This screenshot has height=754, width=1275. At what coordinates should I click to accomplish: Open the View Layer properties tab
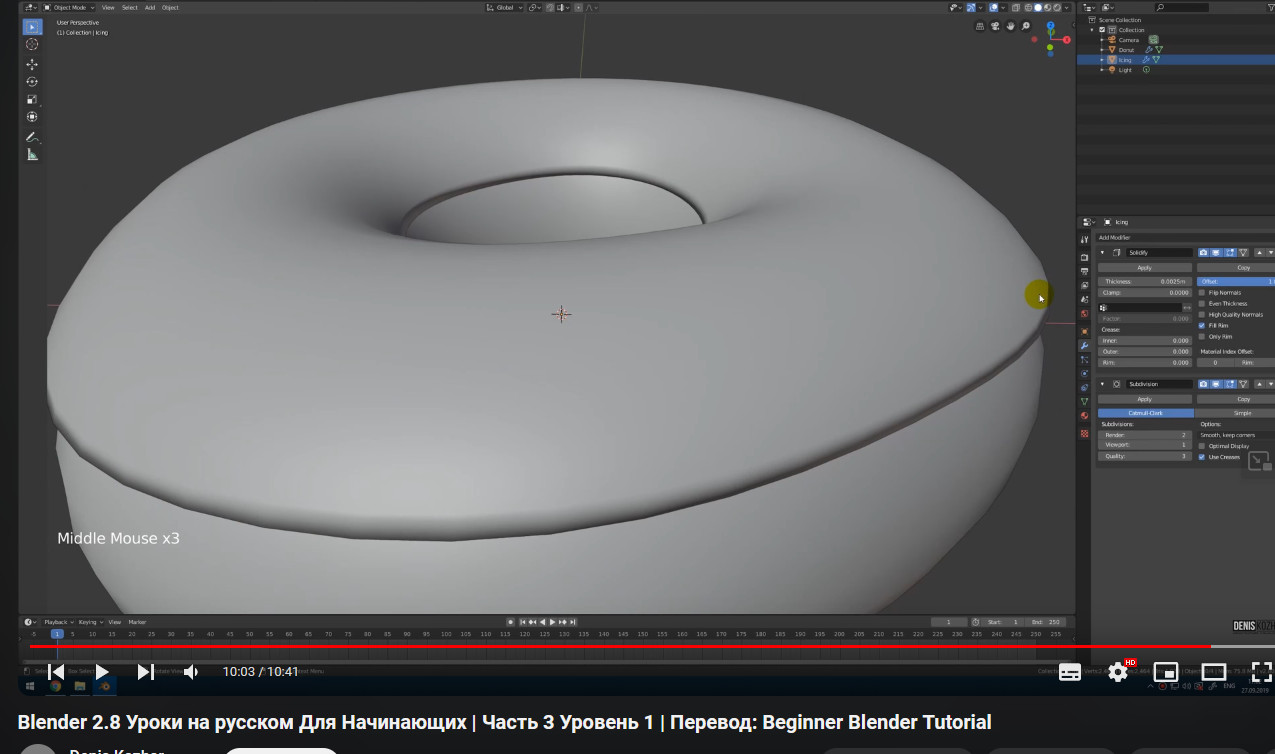click(x=1084, y=286)
